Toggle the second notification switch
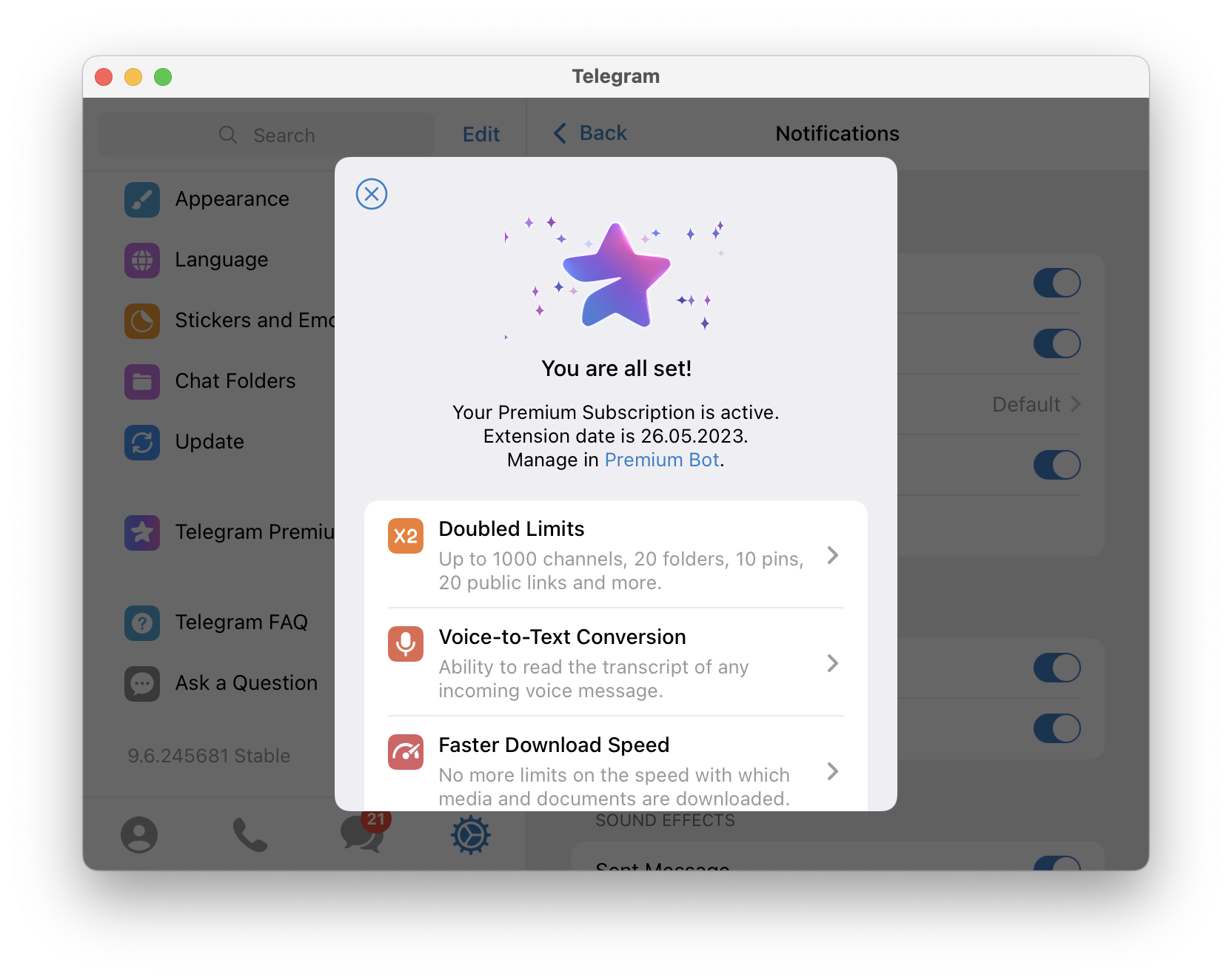Viewport: 1232px width, 980px height. [1057, 343]
